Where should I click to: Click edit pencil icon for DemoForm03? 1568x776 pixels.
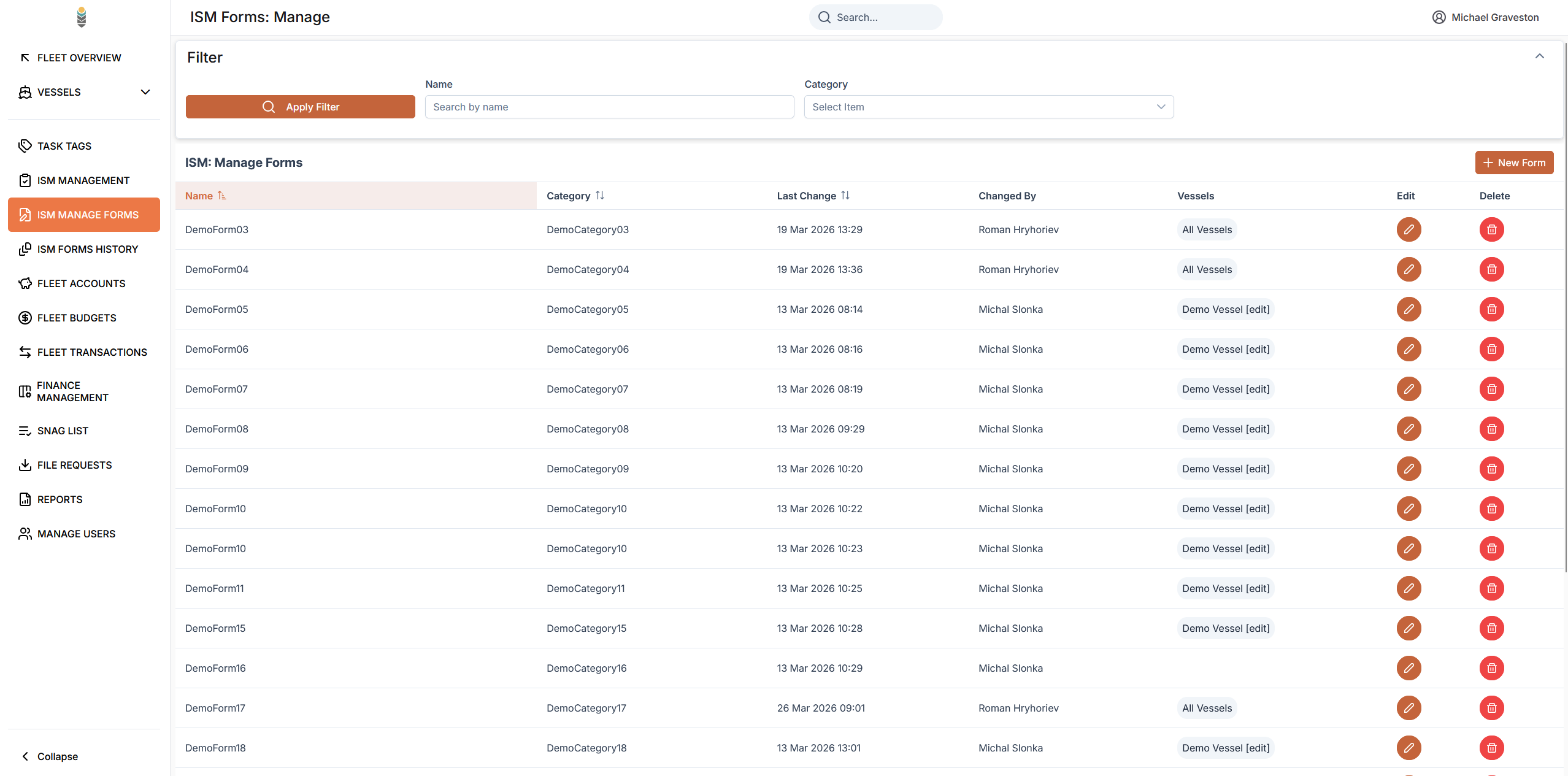click(x=1409, y=229)
